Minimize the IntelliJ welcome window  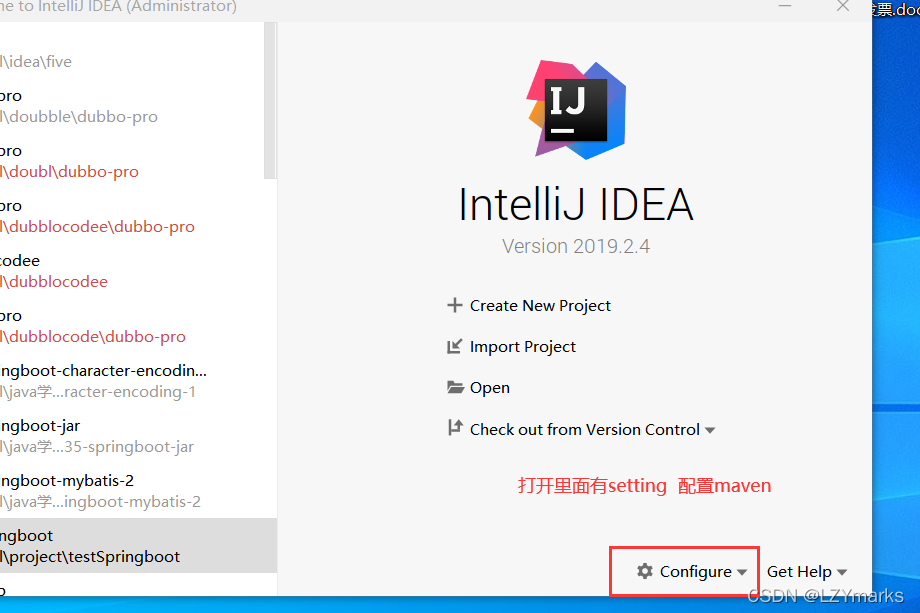pyautogui.click(x=785, y=6)
